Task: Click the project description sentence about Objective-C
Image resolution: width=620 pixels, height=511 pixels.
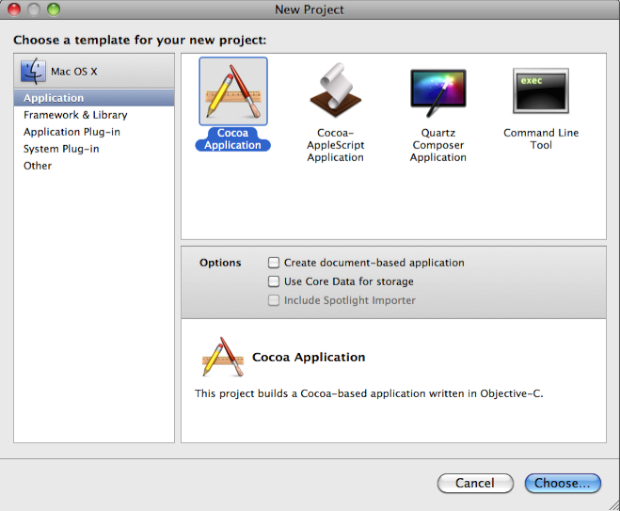Action: coord(369,394)
